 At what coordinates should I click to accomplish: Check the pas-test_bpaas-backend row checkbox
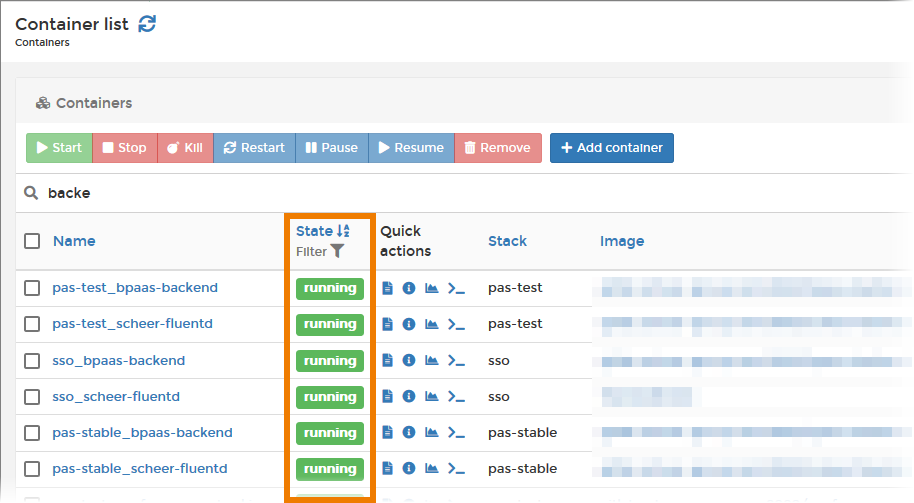click(32, 288)
